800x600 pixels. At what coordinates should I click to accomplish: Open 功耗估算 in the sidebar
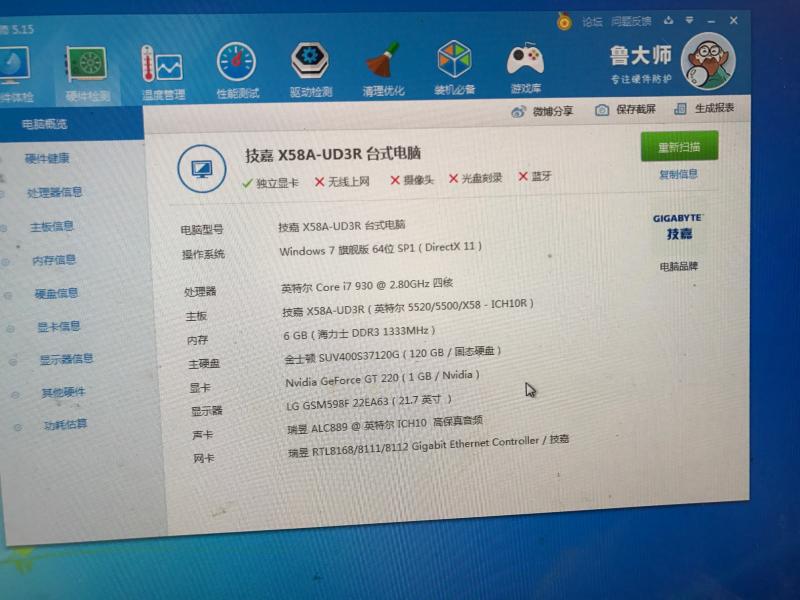pyautogui.click(x=65, y=424)
